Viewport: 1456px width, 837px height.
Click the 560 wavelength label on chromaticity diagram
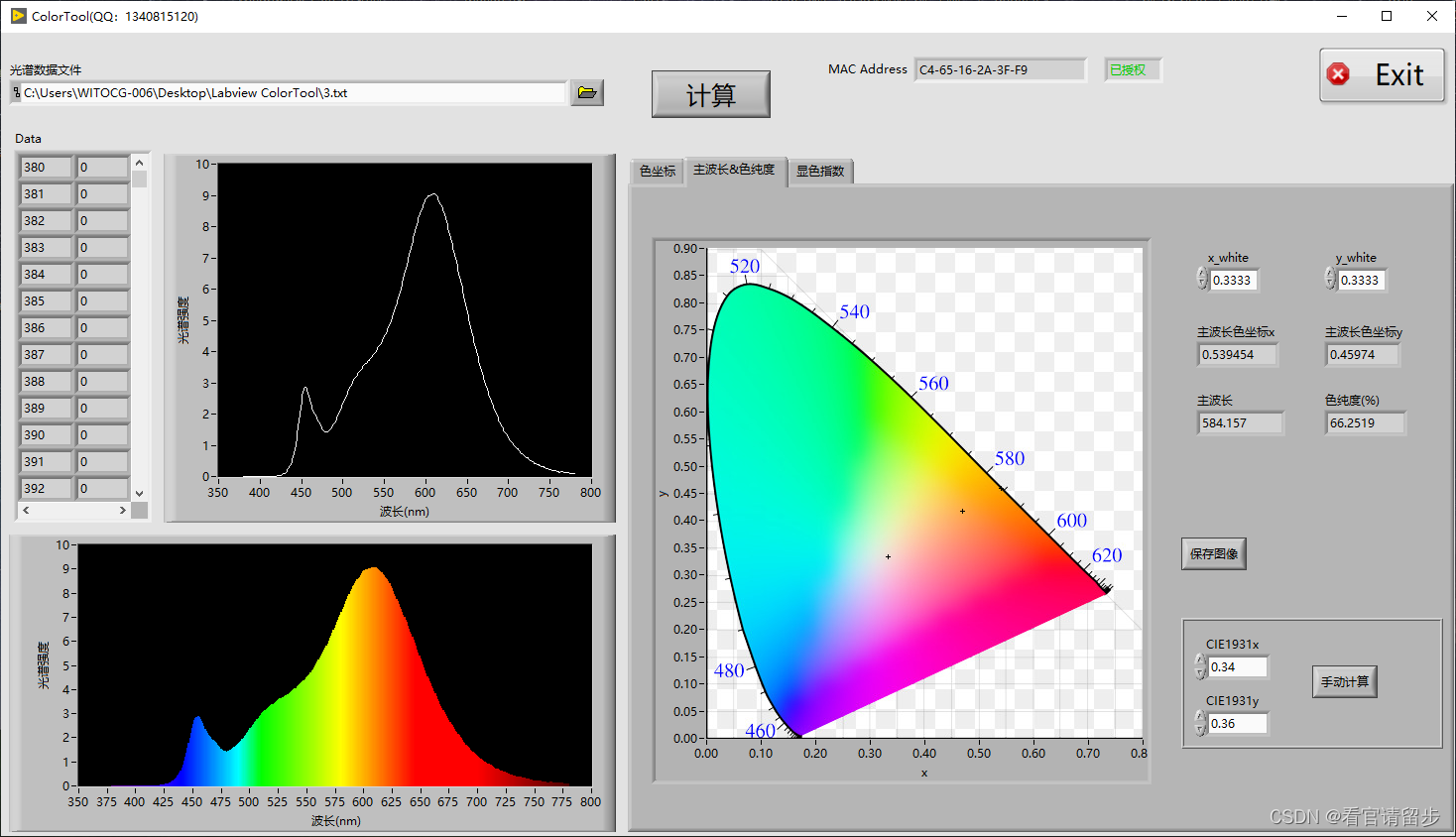[933, 383]
